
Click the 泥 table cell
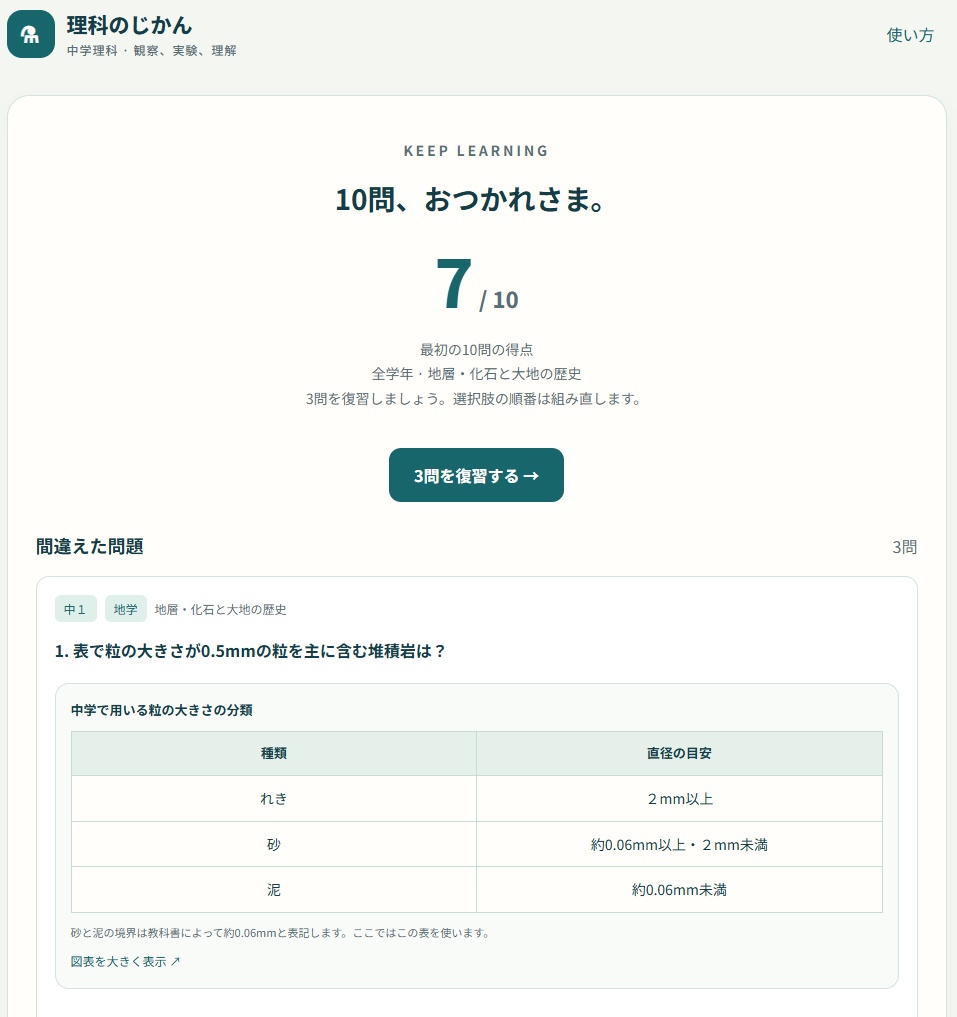274,889
